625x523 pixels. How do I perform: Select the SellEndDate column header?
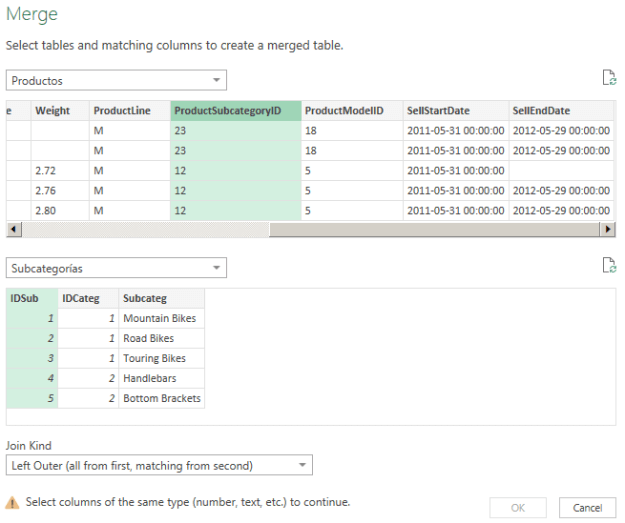pos(558,111)
